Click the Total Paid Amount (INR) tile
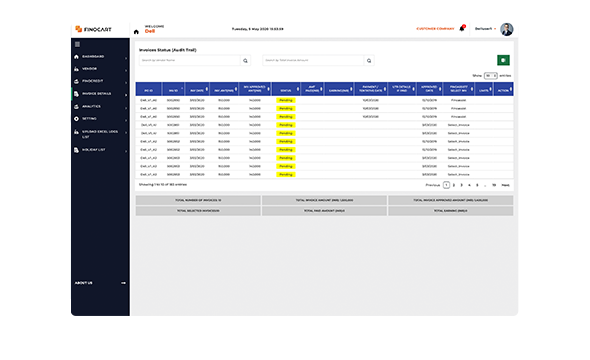Image resolution: width=590 pixels, height=360 pixels. (324, 211)
